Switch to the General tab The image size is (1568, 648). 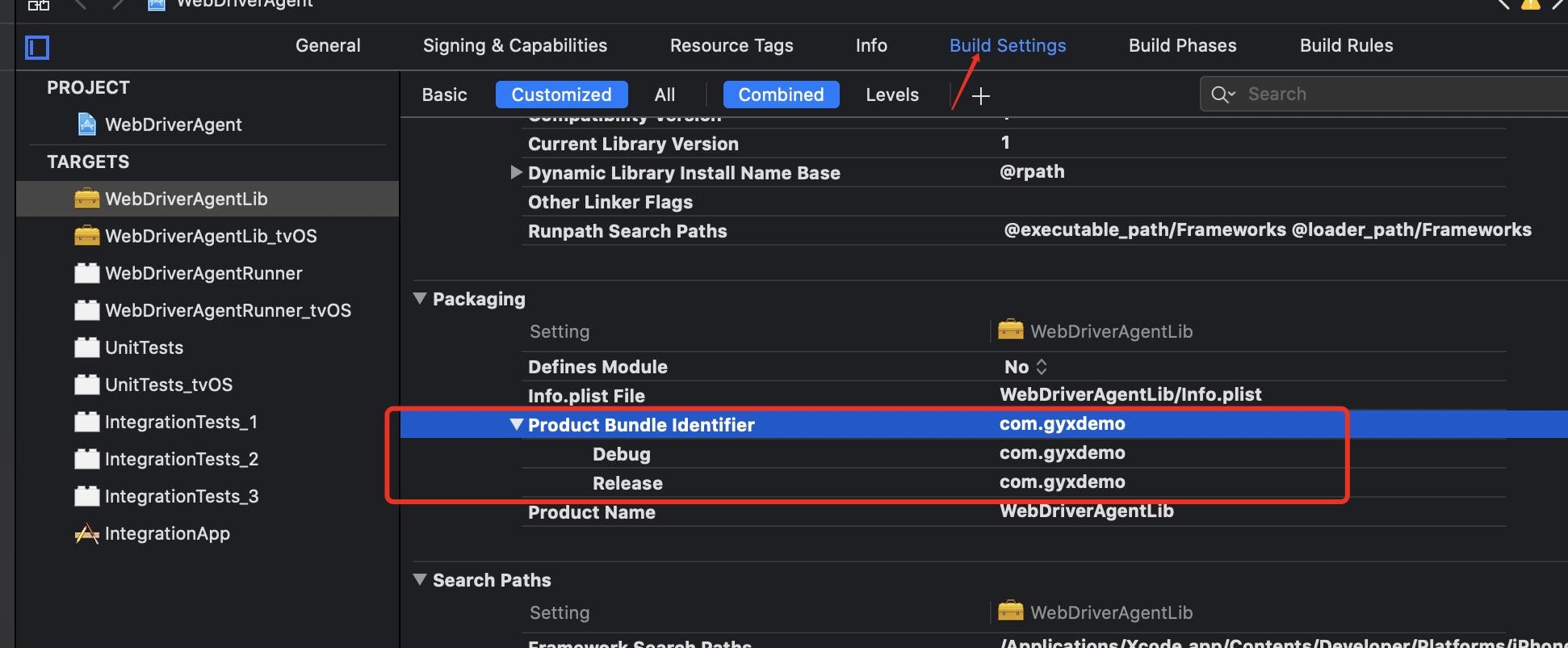click(328, 46)
